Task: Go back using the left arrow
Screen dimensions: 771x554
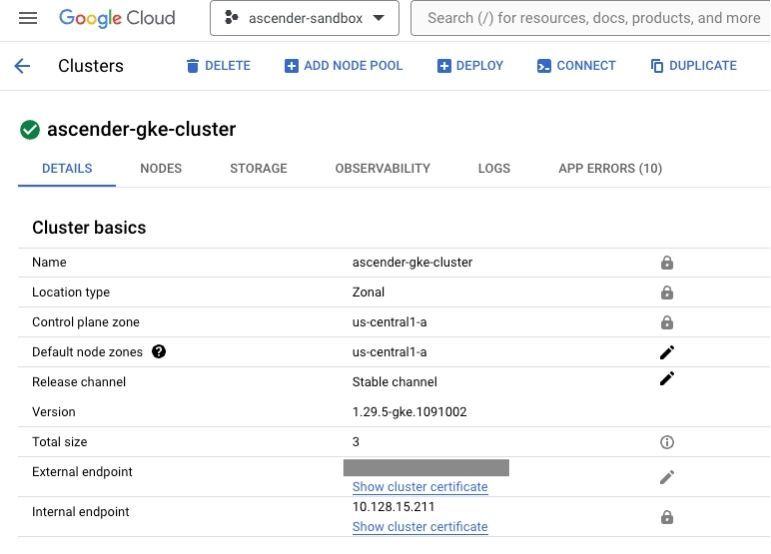Action: pyautogui.click(x=23, y=65)
